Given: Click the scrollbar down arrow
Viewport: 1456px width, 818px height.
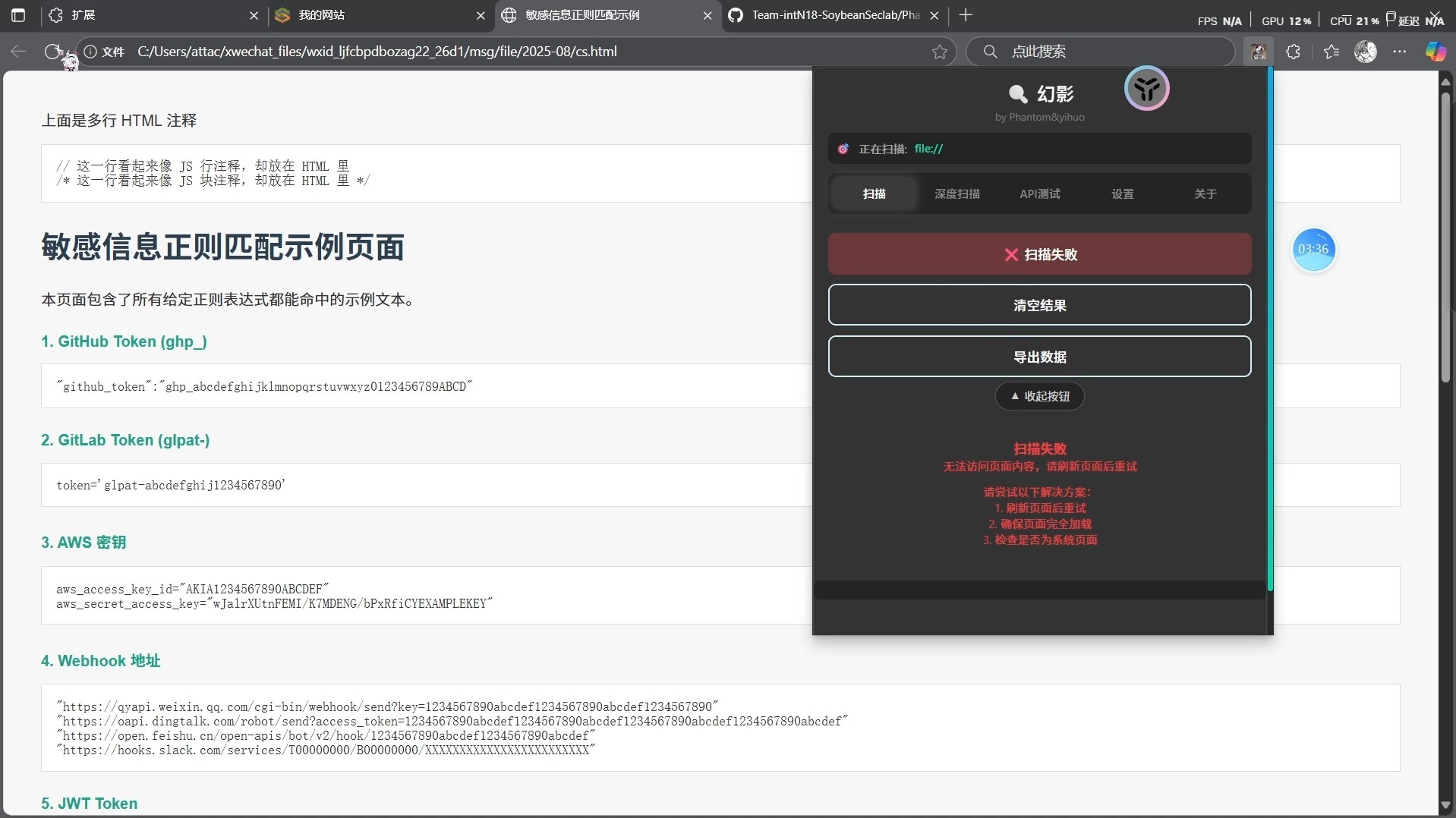Looking at the screenshot, I should click(1447, 805).
